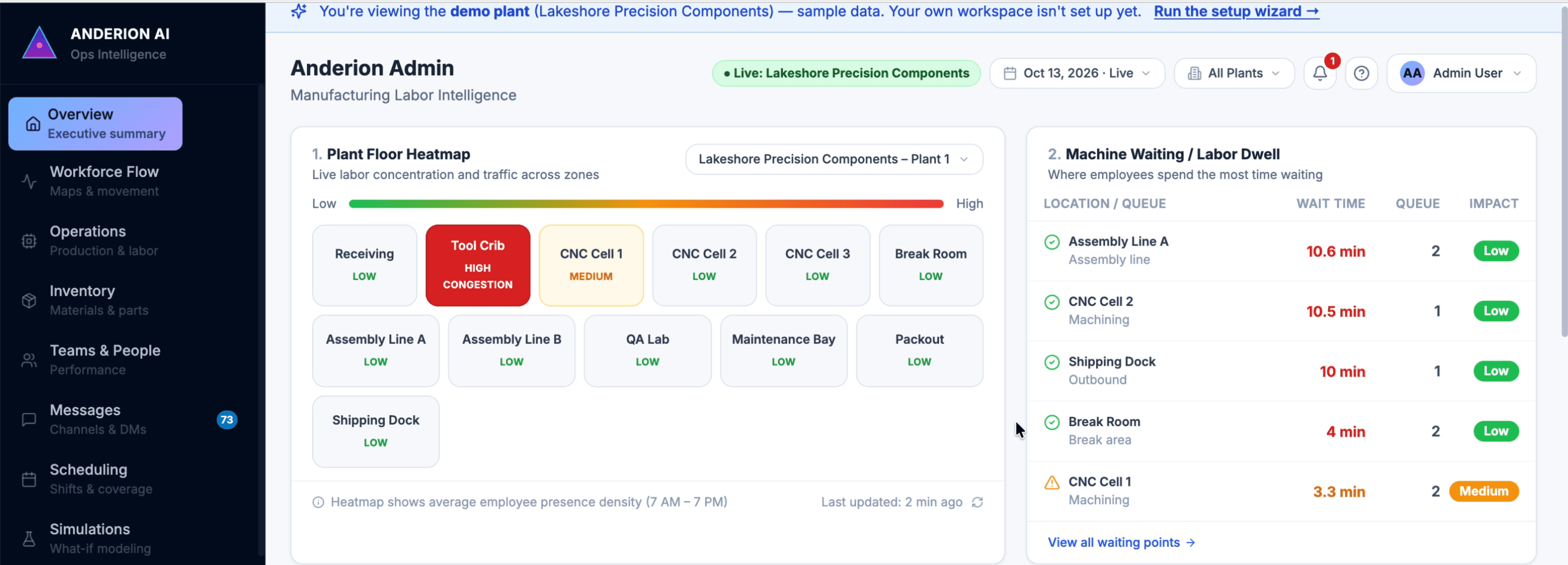The height and width of the screenshot is (565, 1568).
Task: Click View all waiting points link
Action: pos(1121,543)
